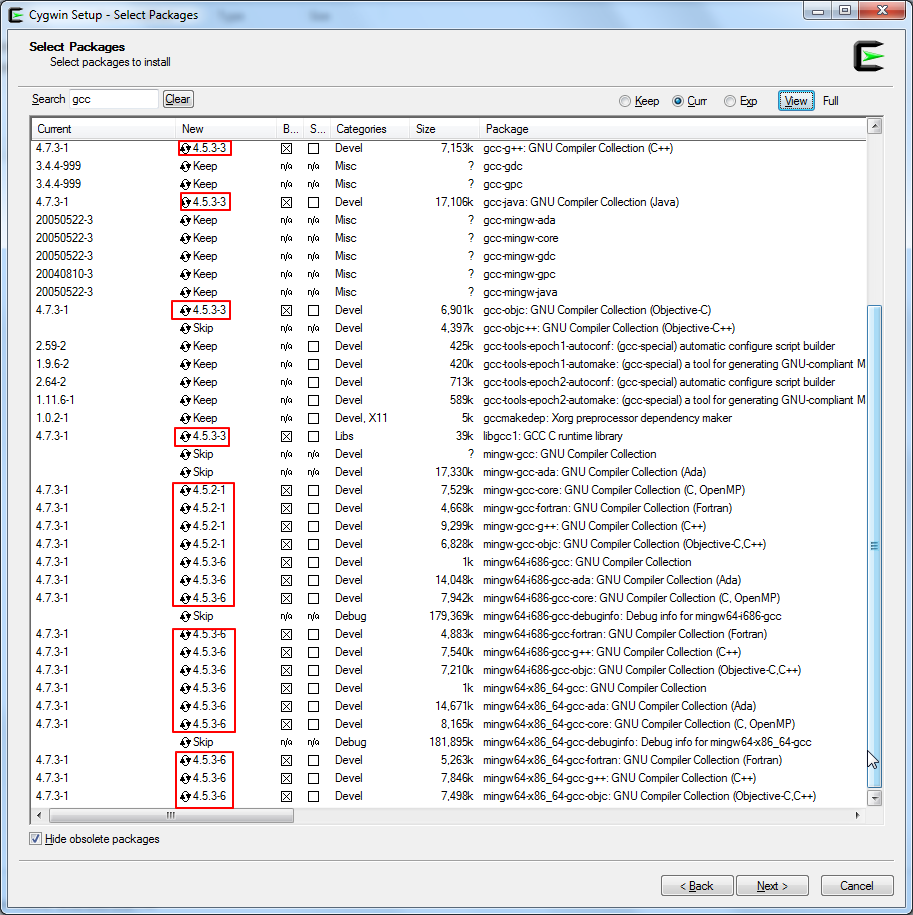The height and width of the screenshot is (915, 913).
Task: Select the gcc-mingw-java package name
Action: 520,292
